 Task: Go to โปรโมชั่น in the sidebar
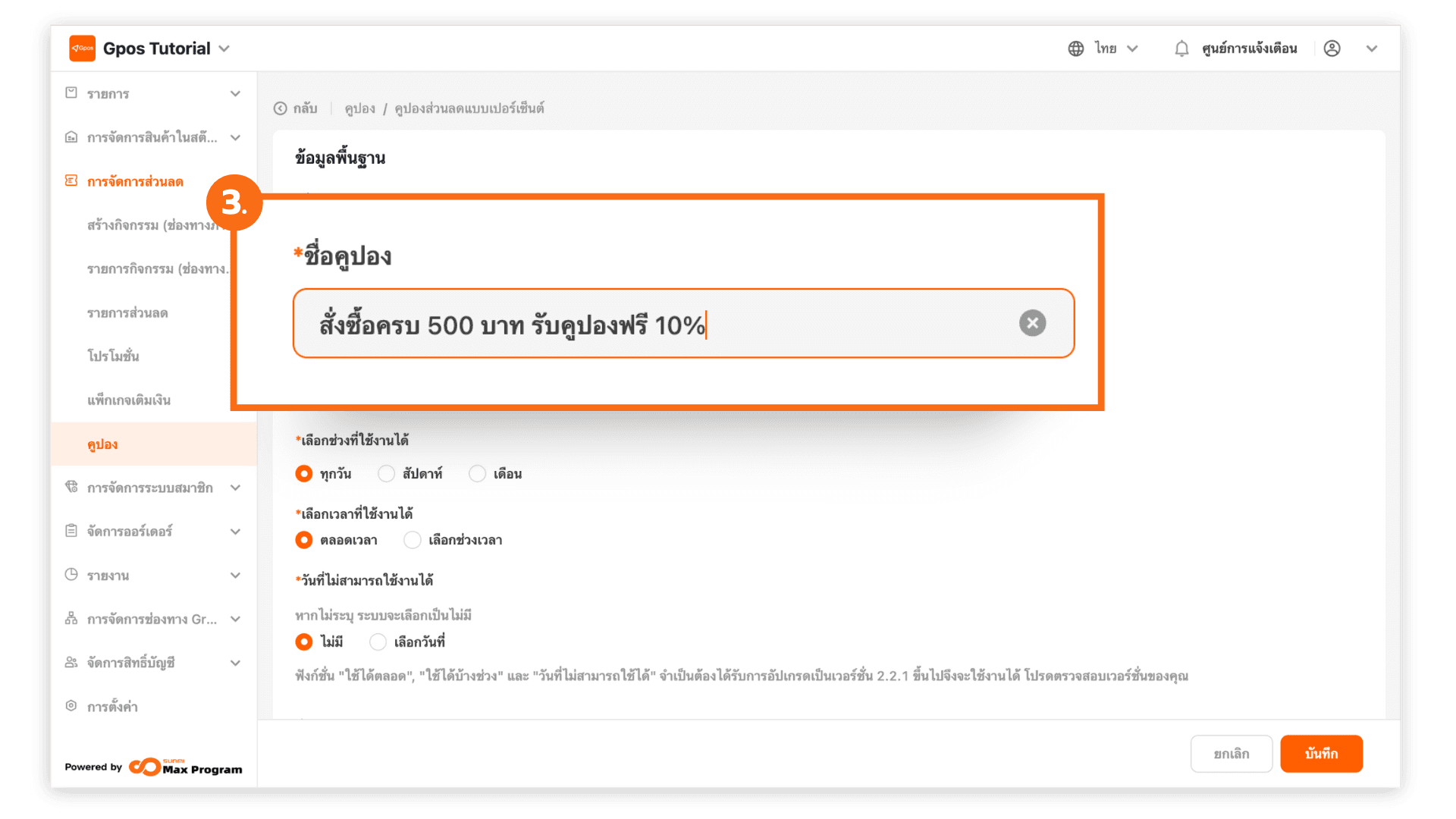(113, 356)
